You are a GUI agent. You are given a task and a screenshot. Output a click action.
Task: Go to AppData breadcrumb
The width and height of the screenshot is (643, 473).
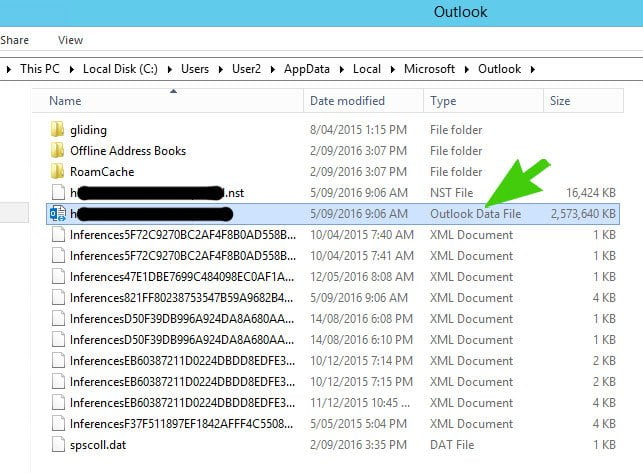(x=307, y=69)
